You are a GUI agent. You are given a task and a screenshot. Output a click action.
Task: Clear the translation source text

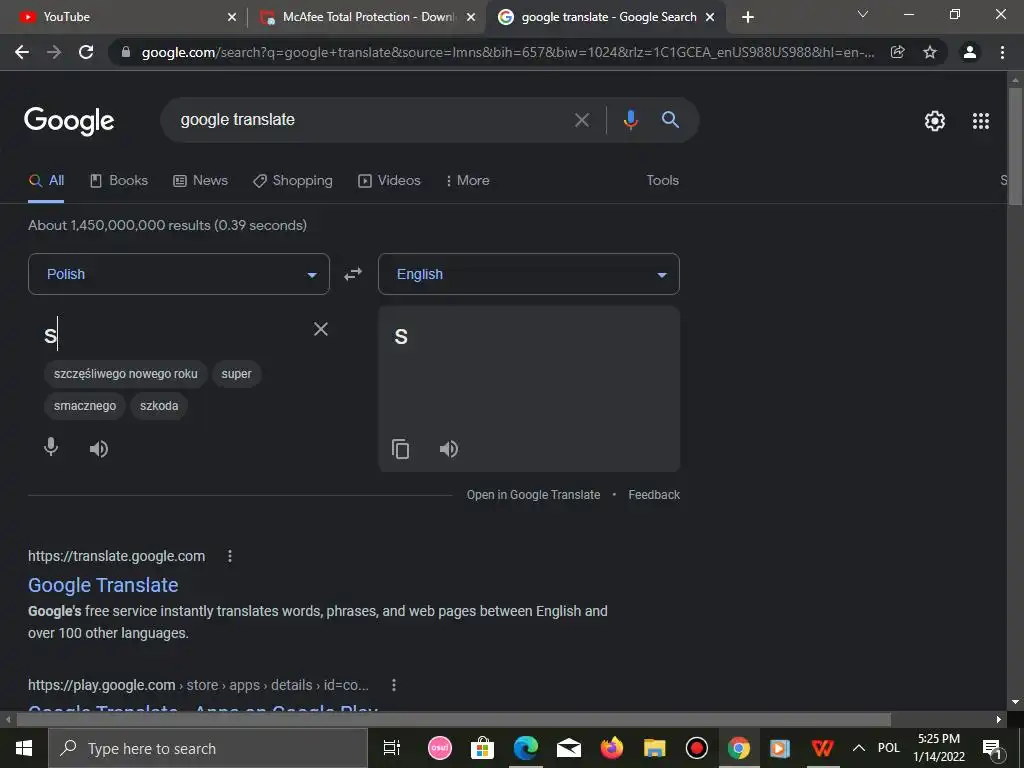[321, 329]
